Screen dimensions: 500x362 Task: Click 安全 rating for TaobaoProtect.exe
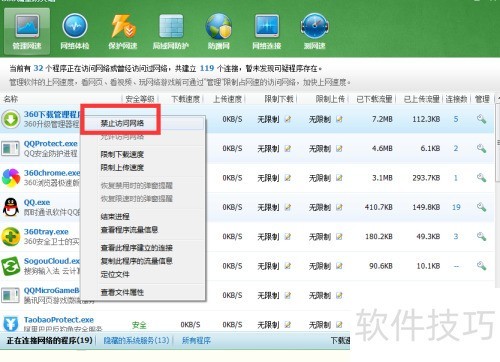pyautogui.click(x=139, y=325)
